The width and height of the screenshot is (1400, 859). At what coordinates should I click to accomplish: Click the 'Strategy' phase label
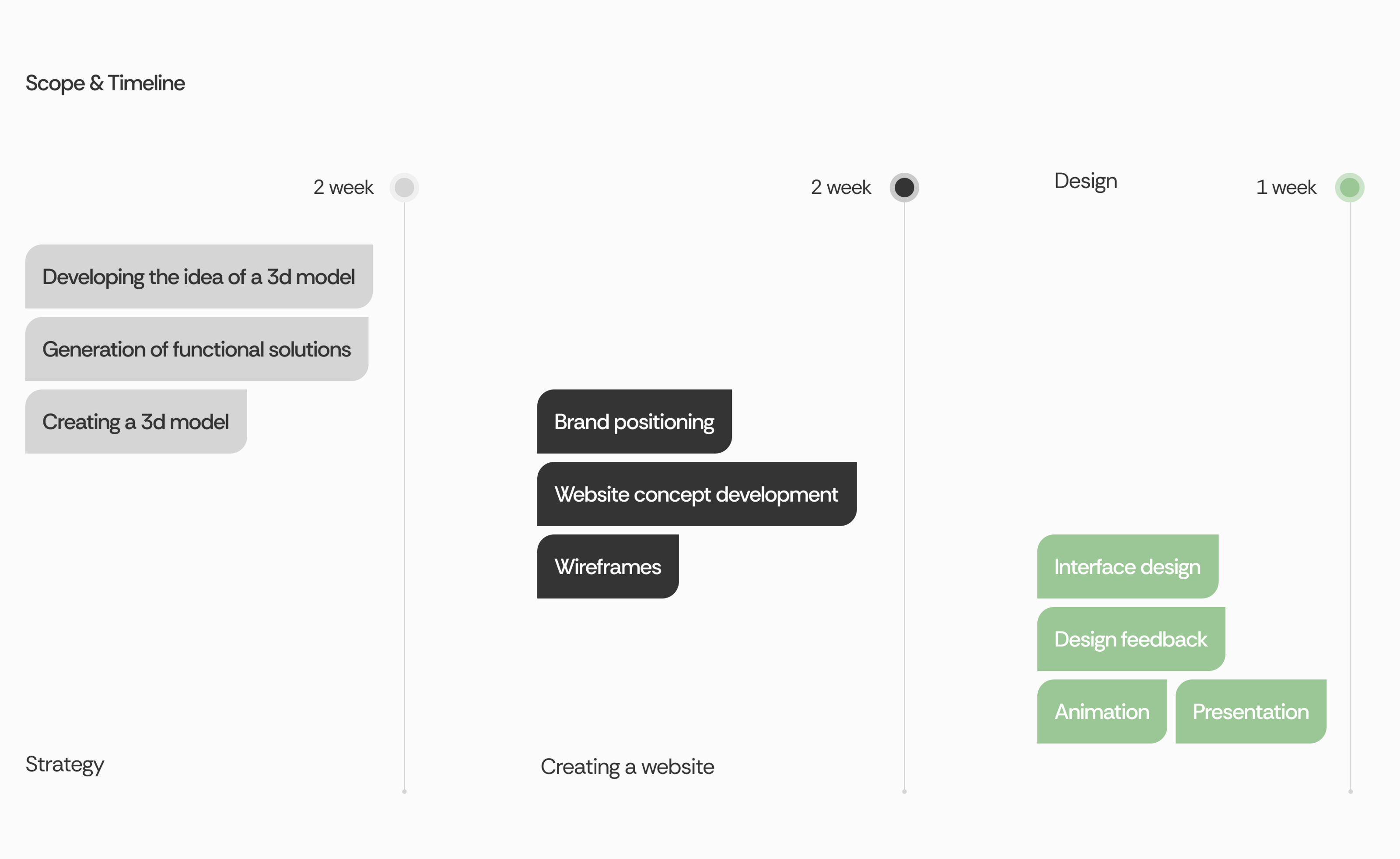(65, 764)
